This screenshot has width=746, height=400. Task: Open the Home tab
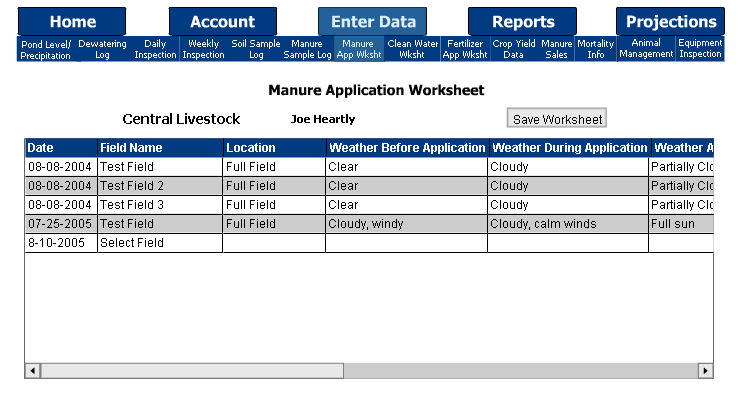72,21
